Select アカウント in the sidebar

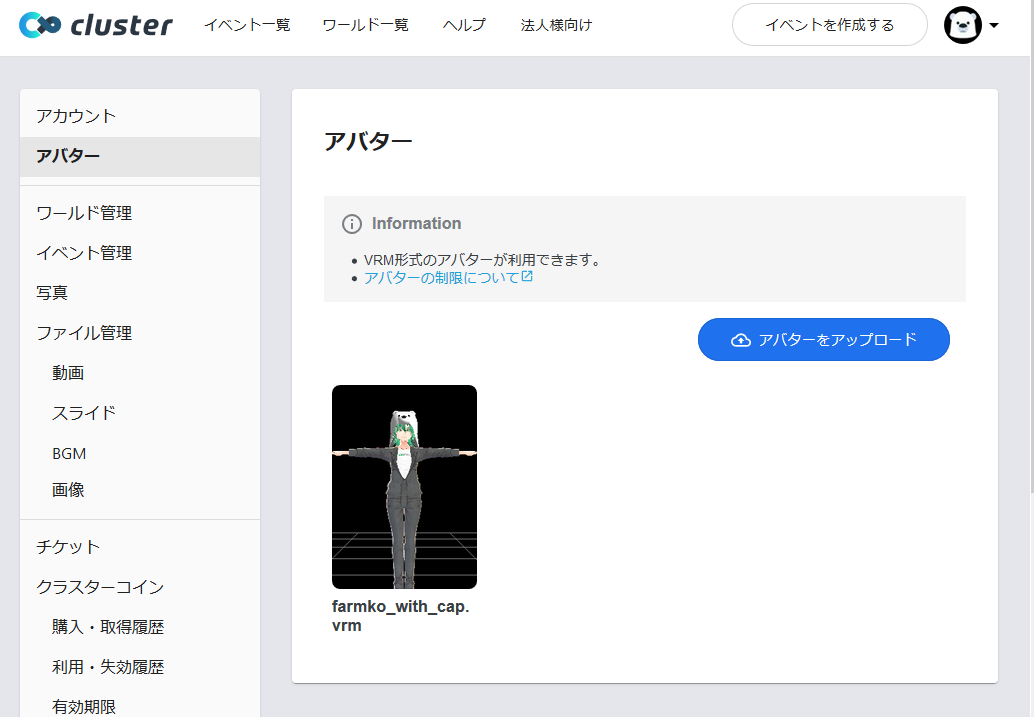point(140,116)
